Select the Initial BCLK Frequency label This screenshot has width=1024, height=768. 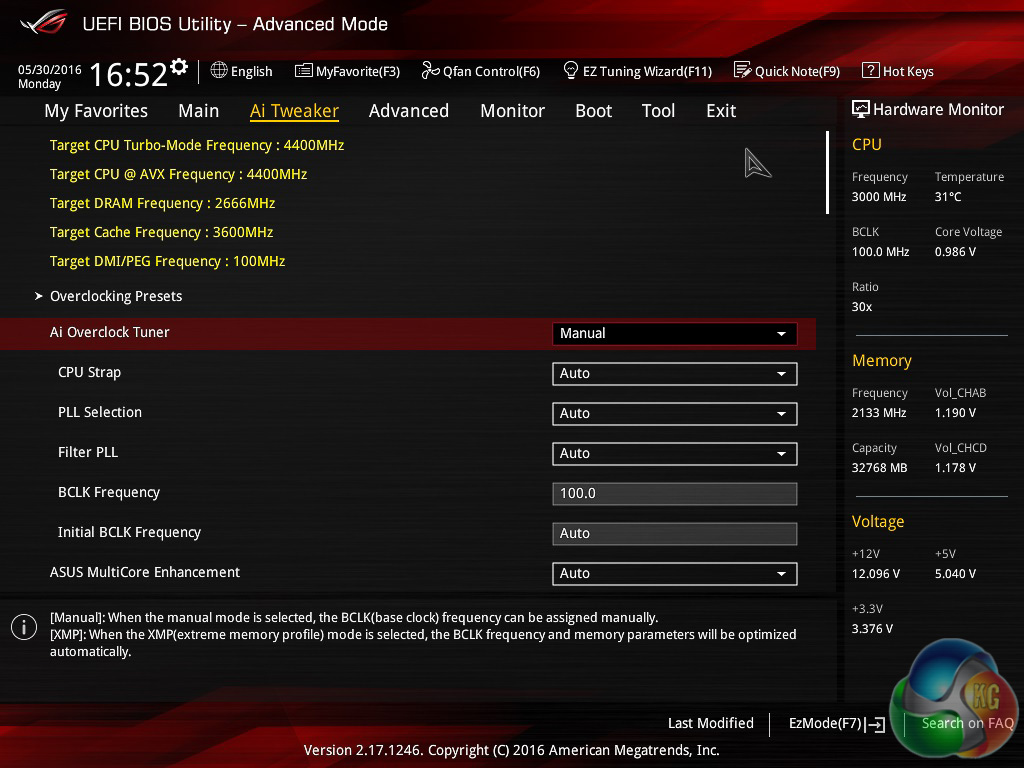(129, 533)
